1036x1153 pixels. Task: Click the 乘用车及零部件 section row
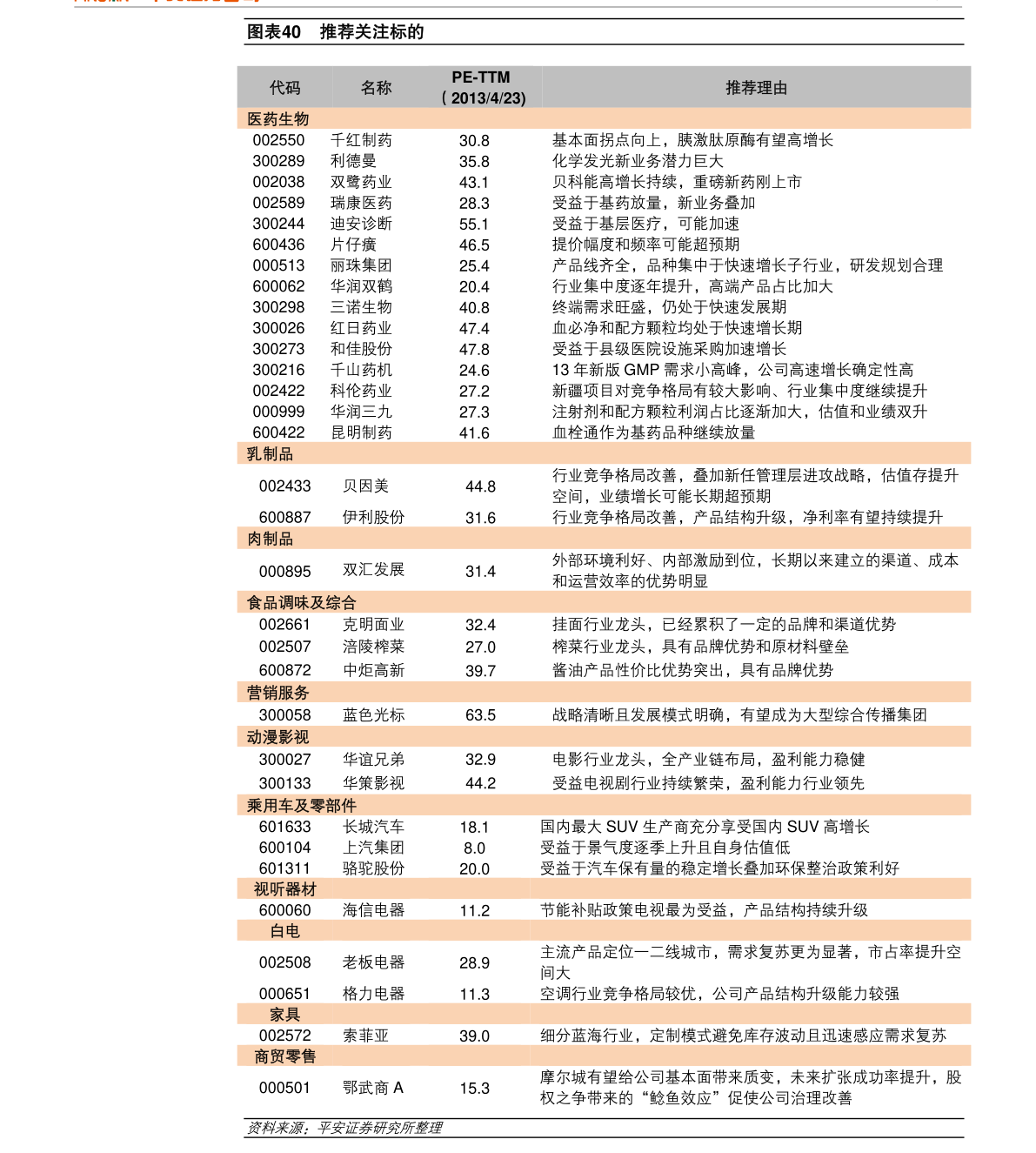(302, 806)
